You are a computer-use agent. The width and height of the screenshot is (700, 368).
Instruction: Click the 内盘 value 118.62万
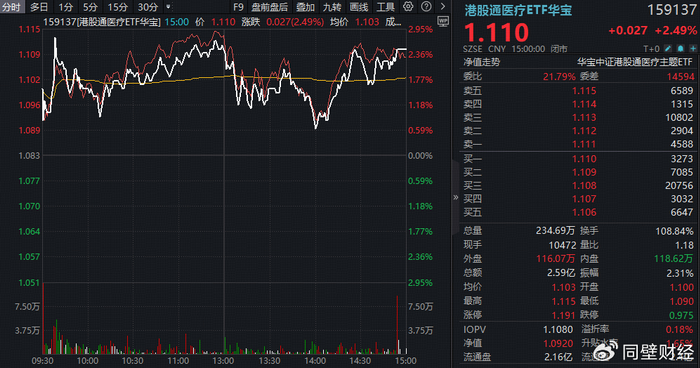click(675, 259)
